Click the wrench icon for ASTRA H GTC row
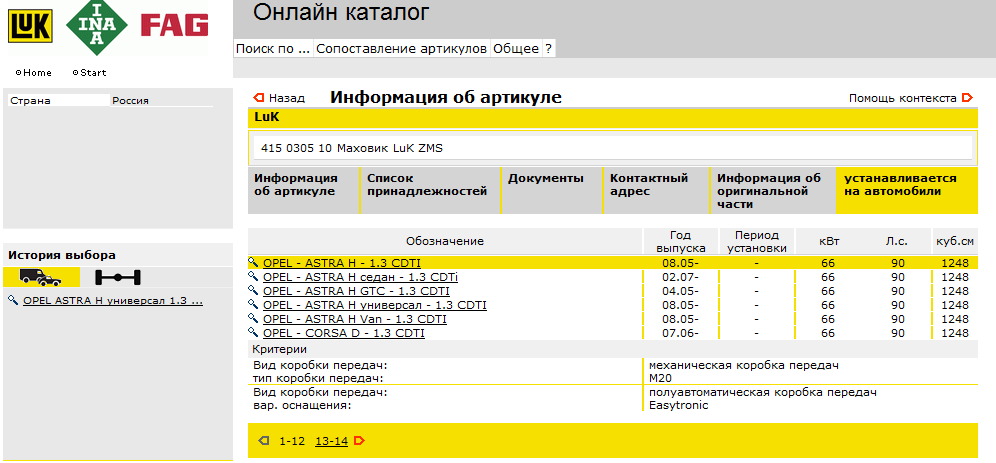The height and width of the screenshot is (463, 996). point(253,290)
